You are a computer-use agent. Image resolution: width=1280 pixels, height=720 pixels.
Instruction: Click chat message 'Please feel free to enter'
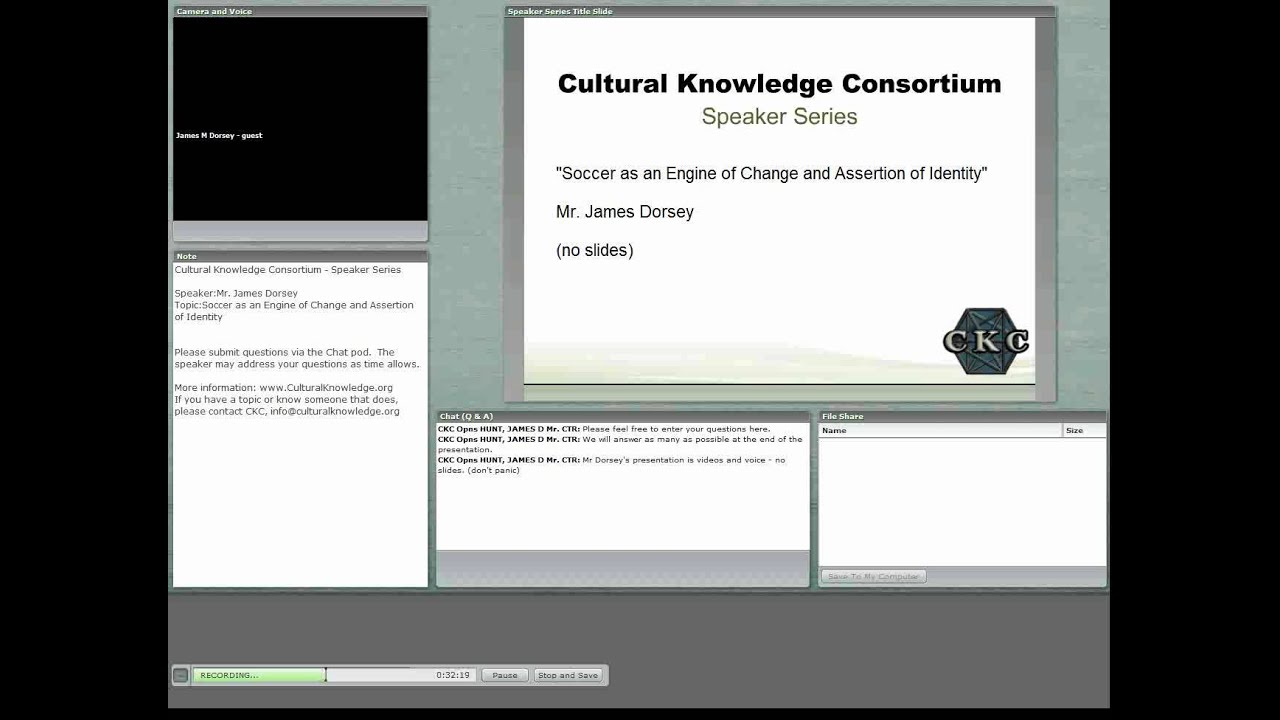pos(604,429)
